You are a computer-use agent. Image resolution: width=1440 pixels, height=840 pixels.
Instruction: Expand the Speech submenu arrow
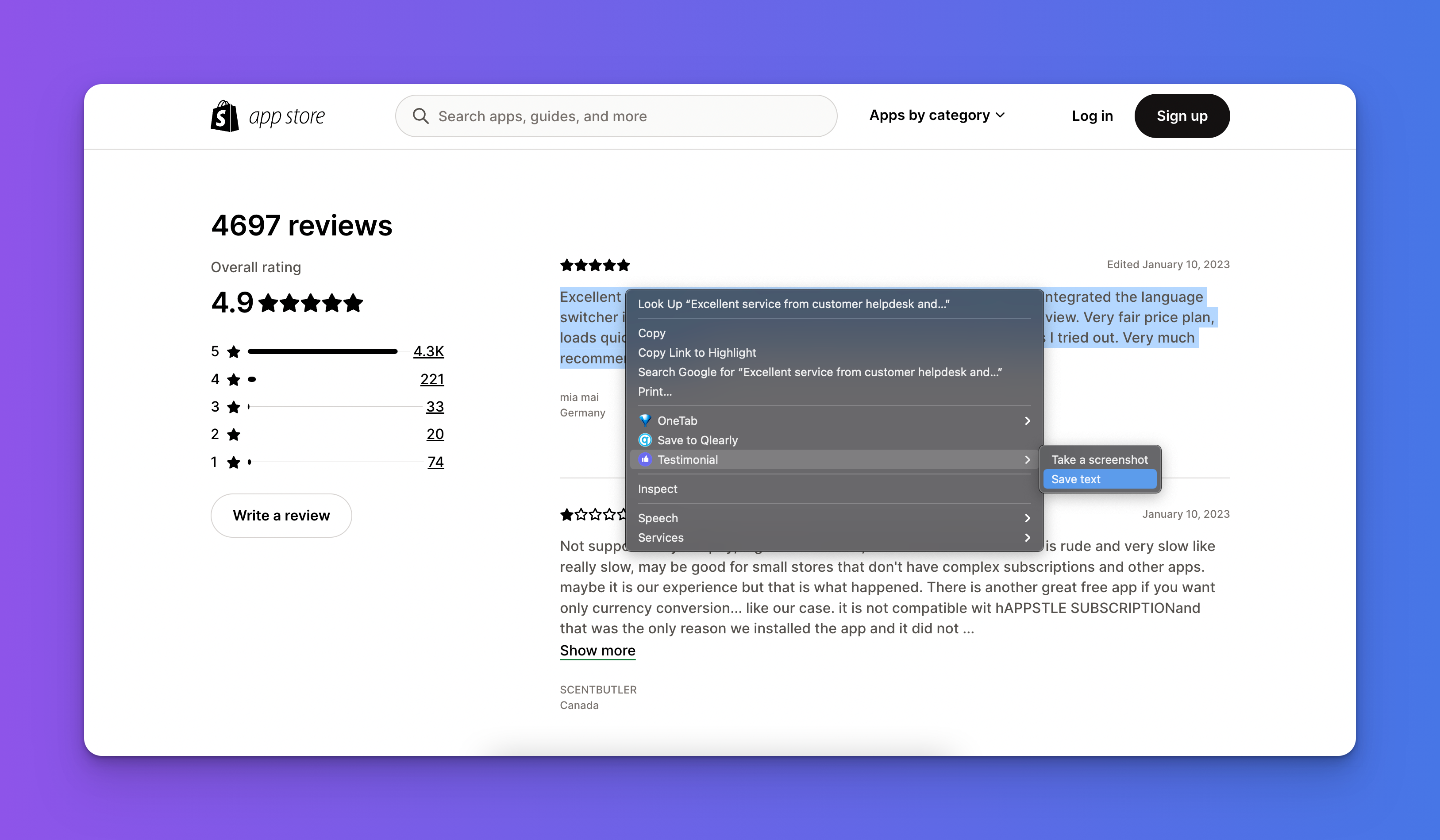[x=1027, y=518]
